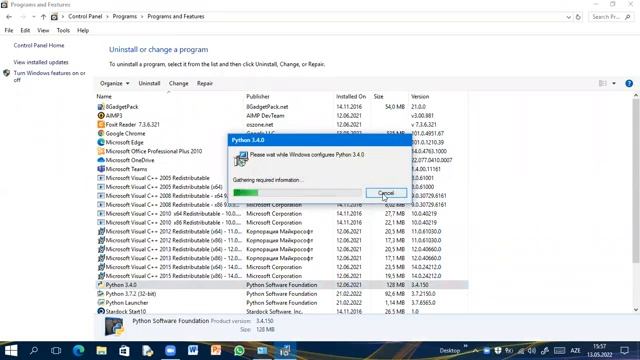Sort the list by the Publisher column

click(x=258, y=97)
